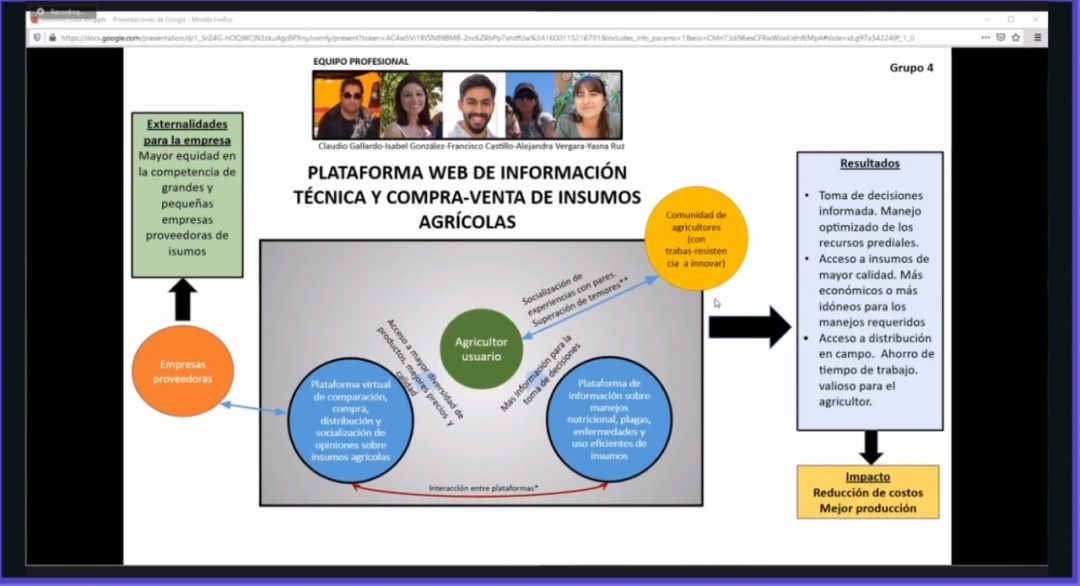Image resolution: width=1080 pixels, height=586 pixels.
Task: Open the Firefox hamburger menu
Action: (x=1037, y=37)
